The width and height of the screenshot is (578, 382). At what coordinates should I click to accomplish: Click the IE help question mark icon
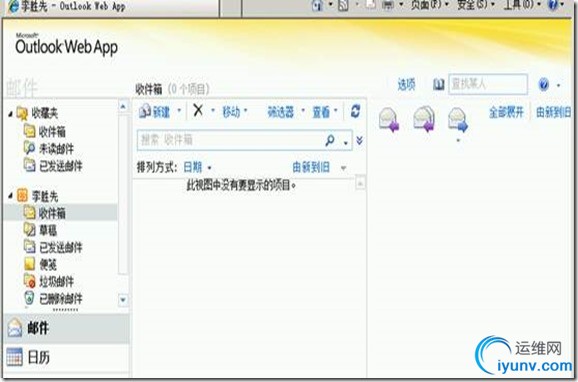(x=553, y=5)
